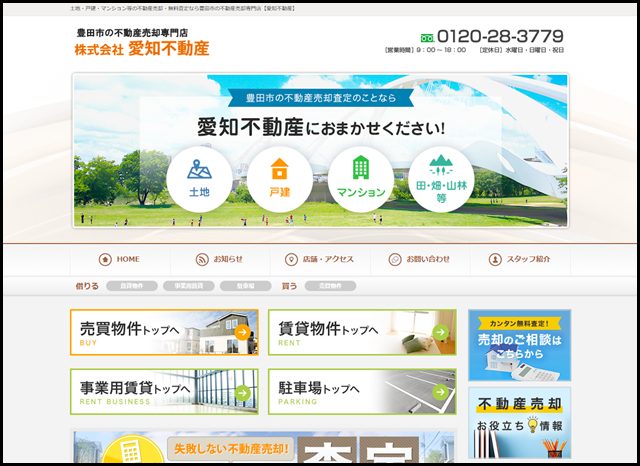Click the green free-dial icon beside phone number
Image resolution: width=640 pixels, height=466 pixels.
[x=427, y=38]
